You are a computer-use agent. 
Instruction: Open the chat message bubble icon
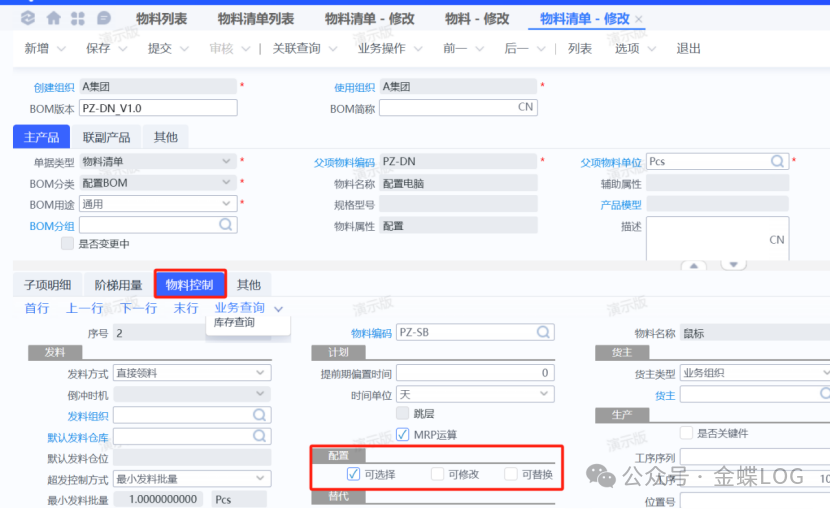(x=103, y=19)
